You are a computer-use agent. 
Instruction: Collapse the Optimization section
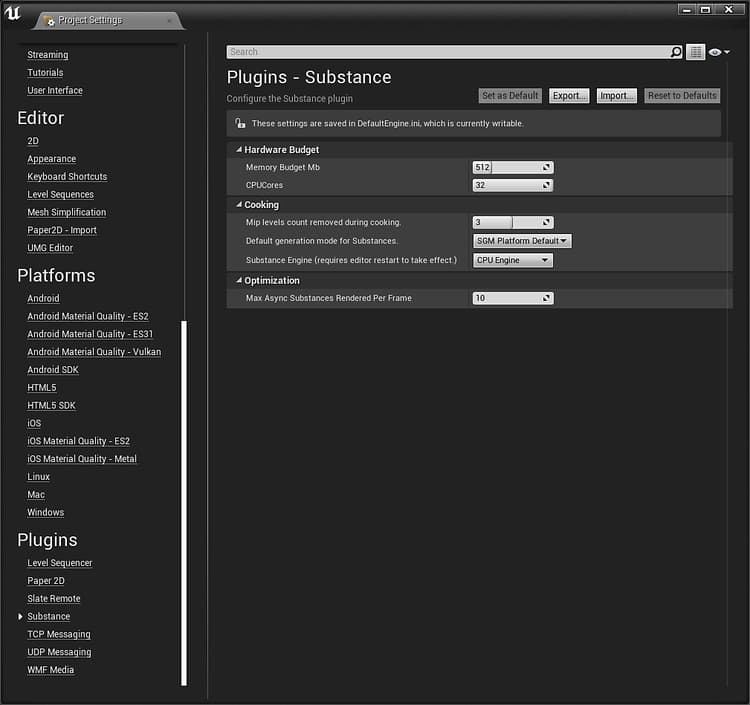click(239, 280)
